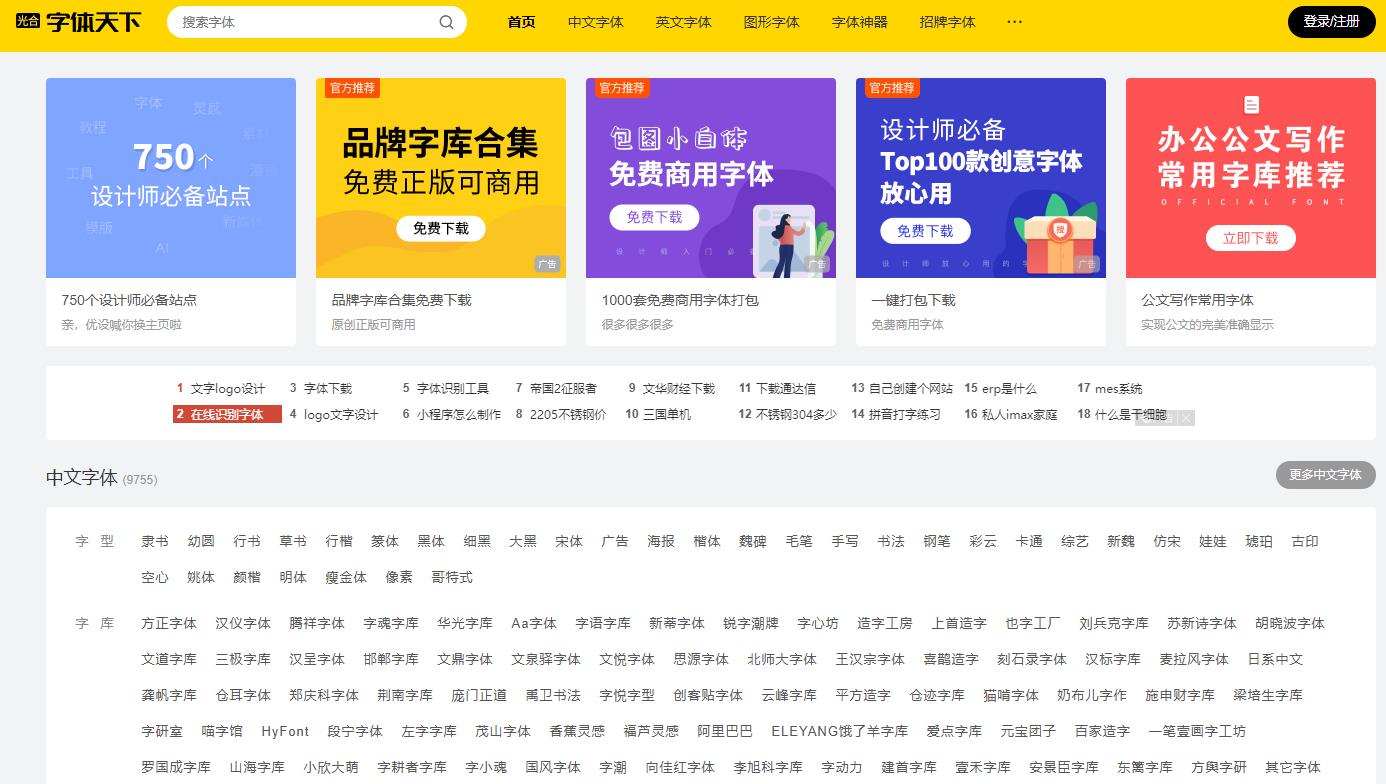Viewport: 1386px width, 784px height.
Task: Open the 字体神器 menu item
Action: pyautogui.click(x=860, y=22)
